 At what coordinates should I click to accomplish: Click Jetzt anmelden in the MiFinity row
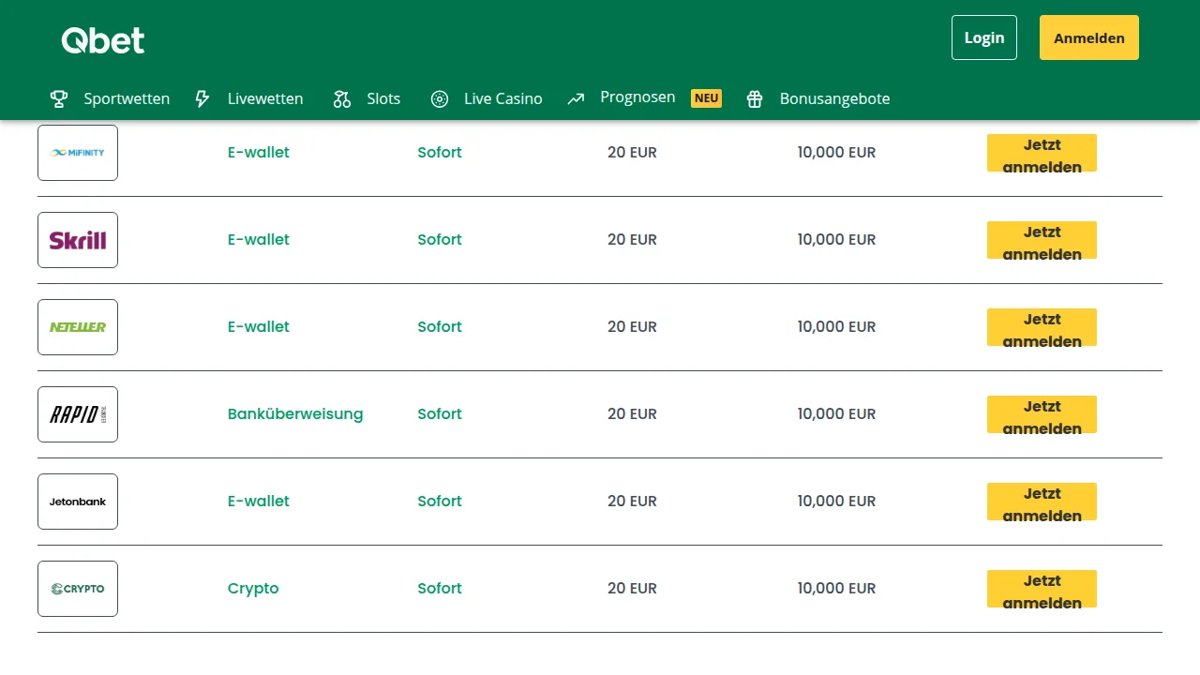pyautogui.click(x=1042, y=153)
